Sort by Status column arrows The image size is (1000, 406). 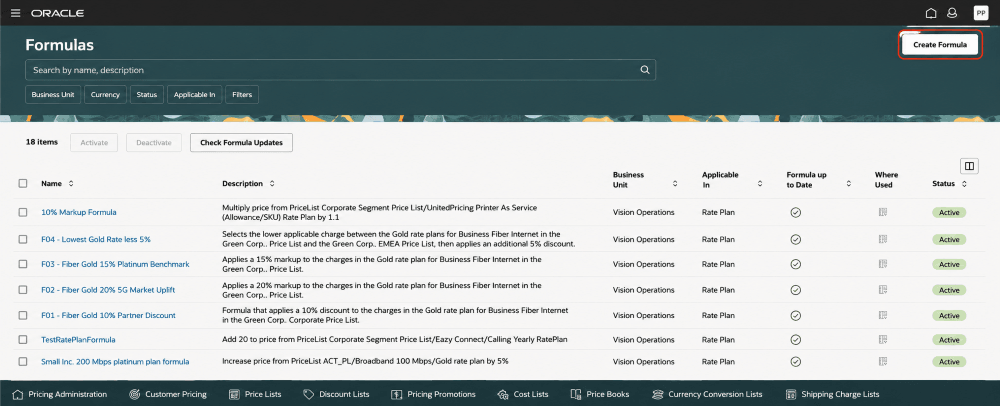click(x=964, y=184)
